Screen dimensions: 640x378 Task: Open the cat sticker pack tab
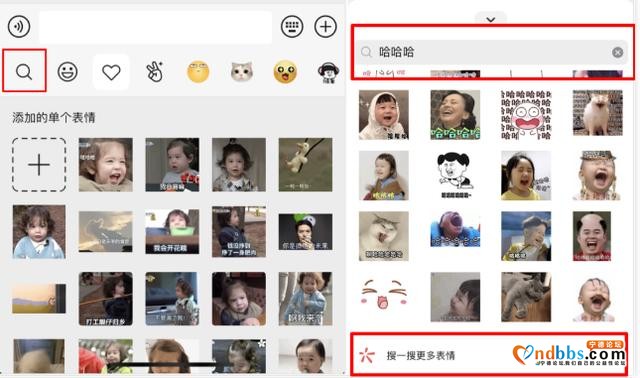tap(242, 72)
